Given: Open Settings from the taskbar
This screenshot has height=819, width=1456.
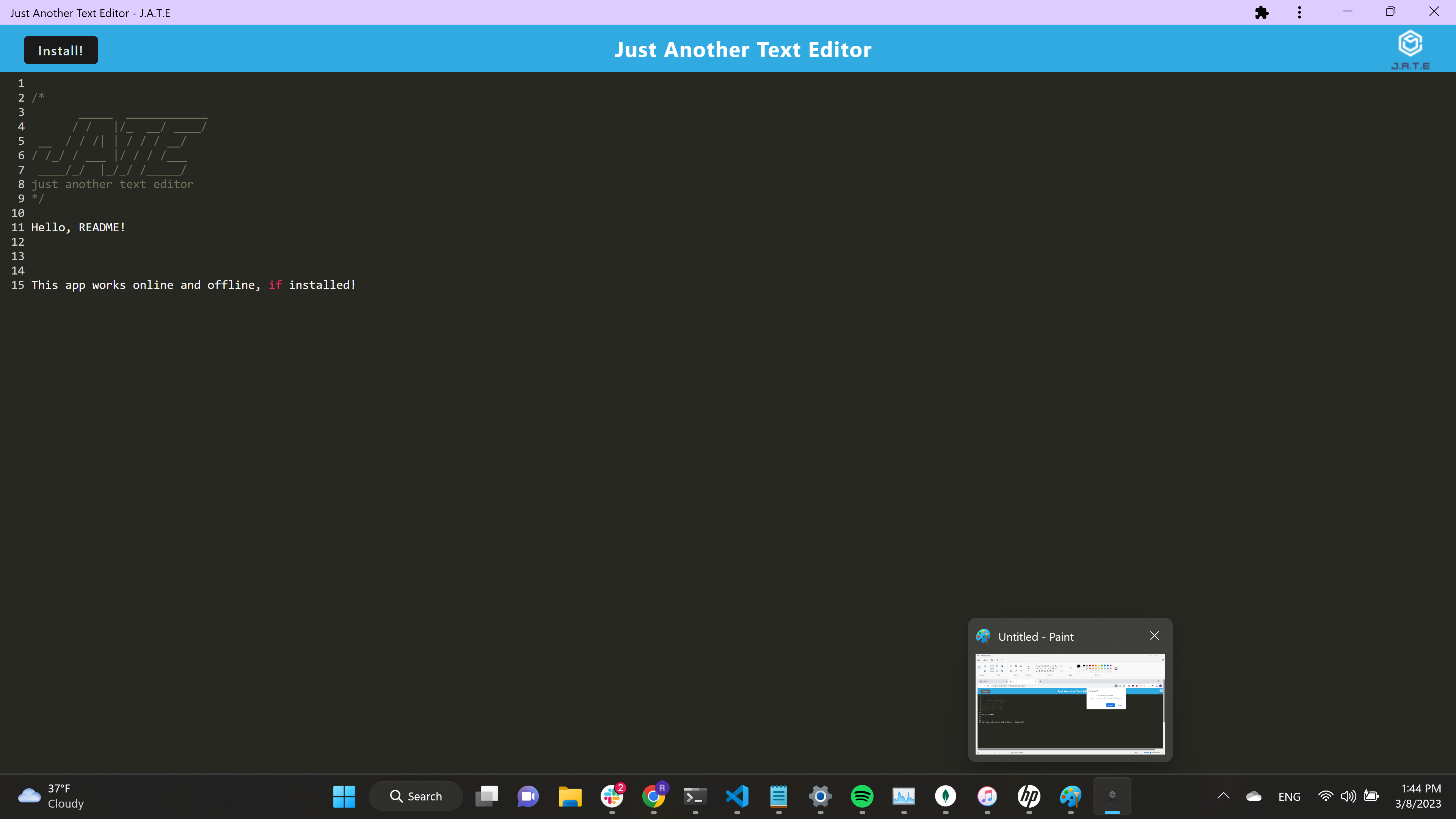Looking at the screenshot, I should [x=819, y=796].
